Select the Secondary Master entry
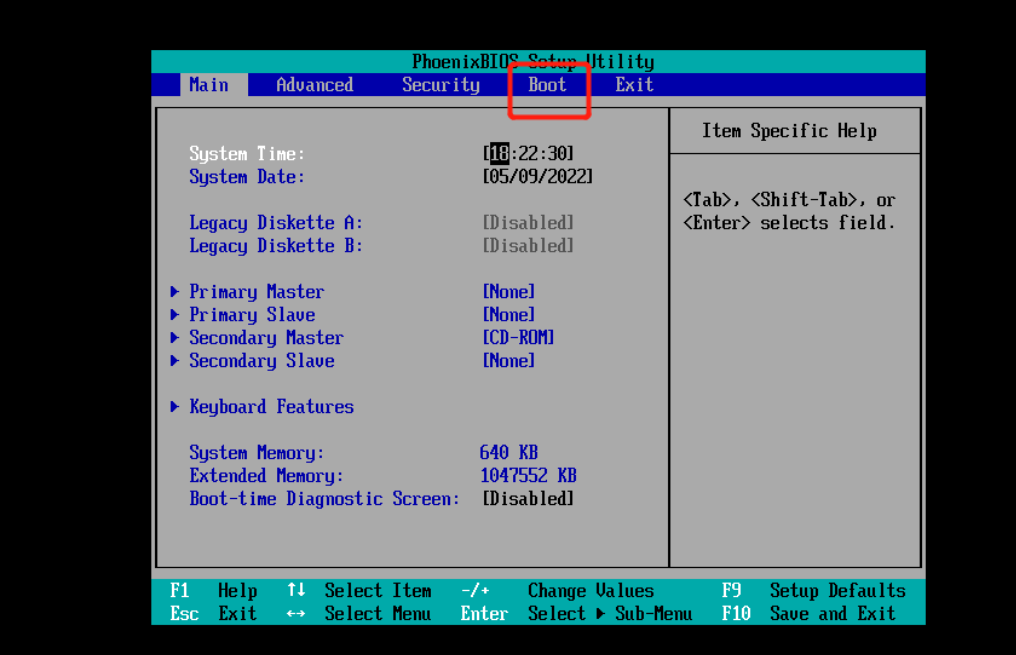Image resolution: width=1016 pixels, height=655 pixels. (x=266, y=338)
